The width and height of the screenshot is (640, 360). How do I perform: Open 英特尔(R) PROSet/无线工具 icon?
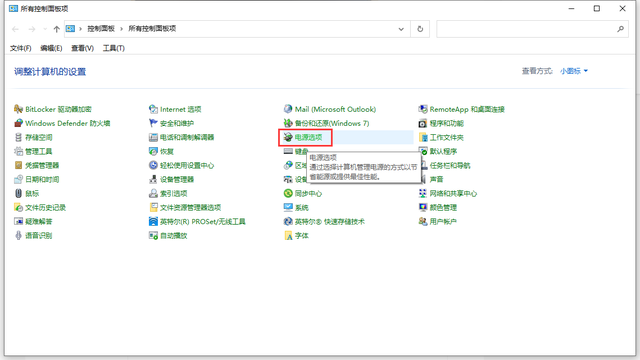[x=153, y=221]
